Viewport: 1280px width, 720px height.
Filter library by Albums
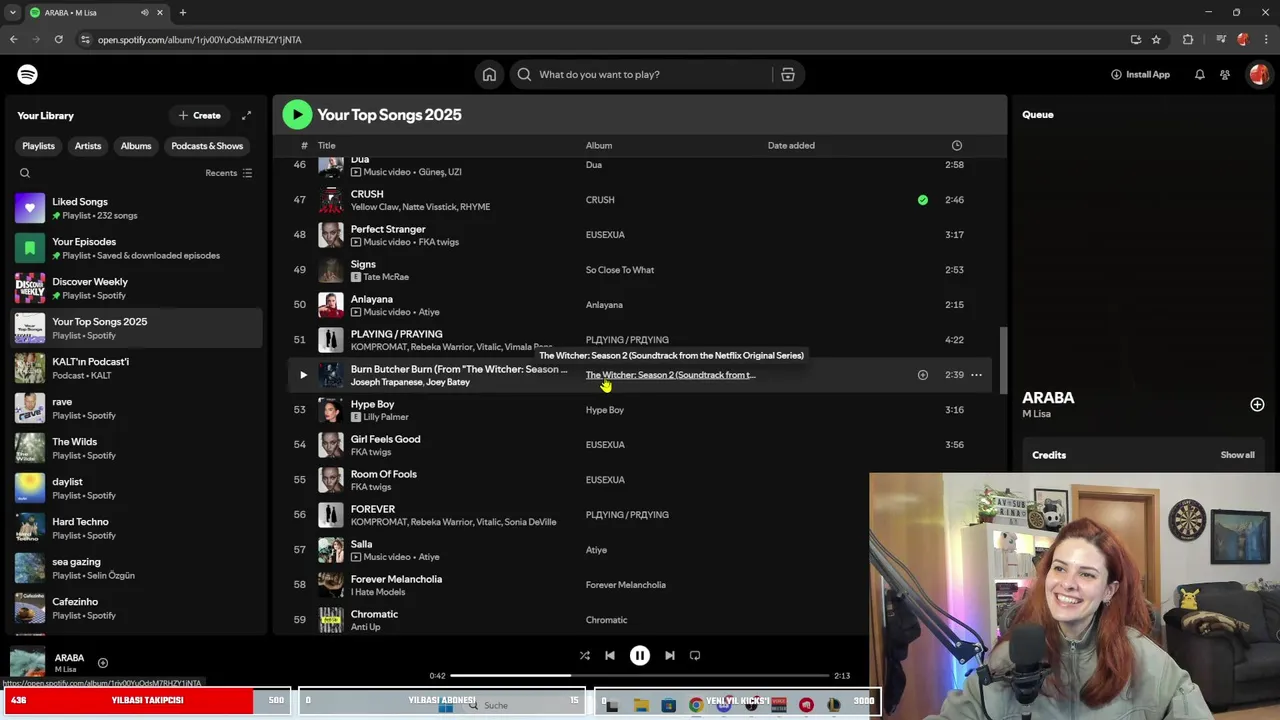(136, 146)
